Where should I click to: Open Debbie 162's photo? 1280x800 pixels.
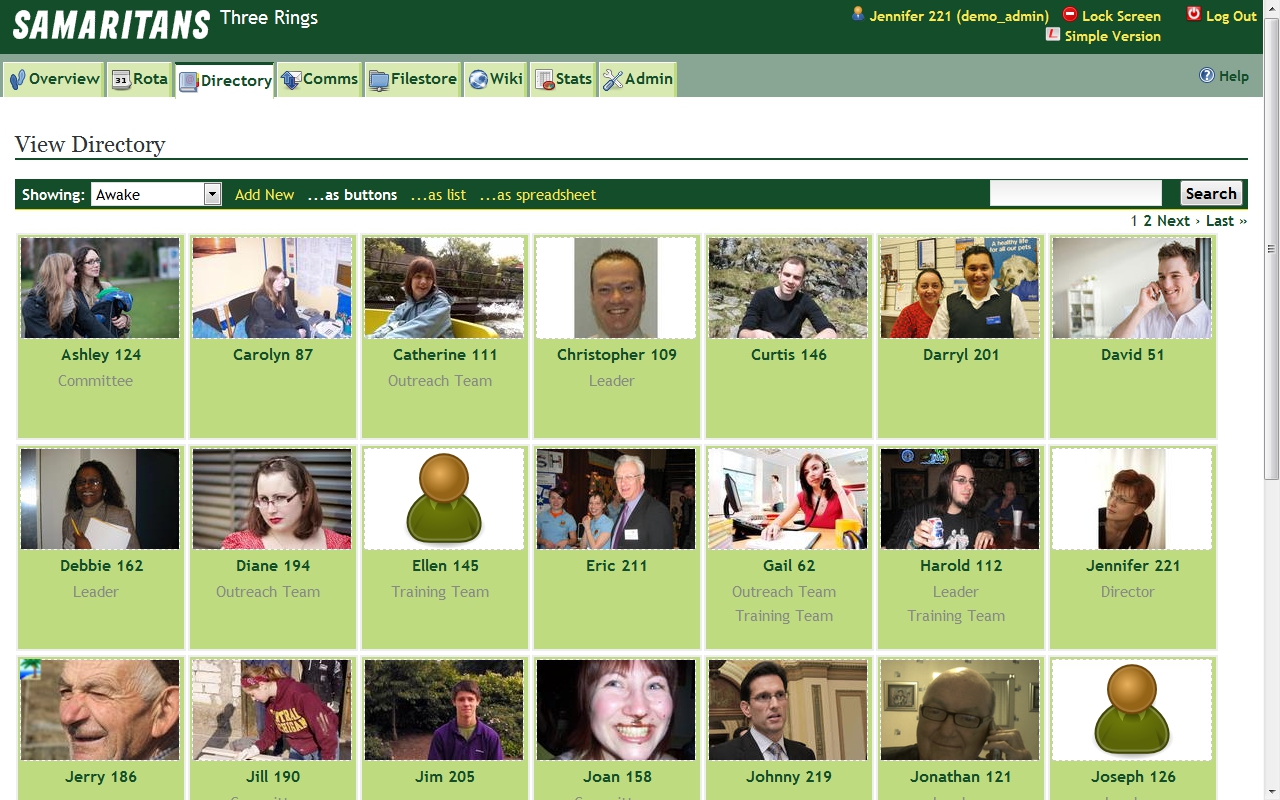click(100, 499)
